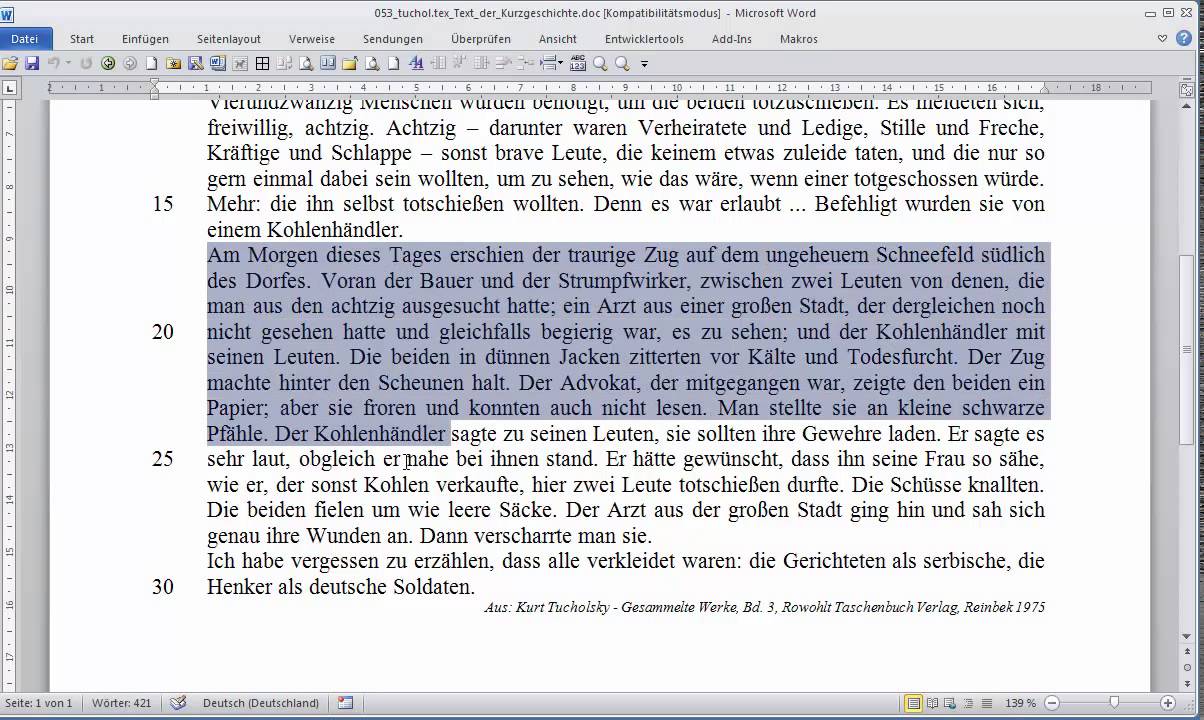
Task: Insert table using the grid icon
Action: coord(262,63)
